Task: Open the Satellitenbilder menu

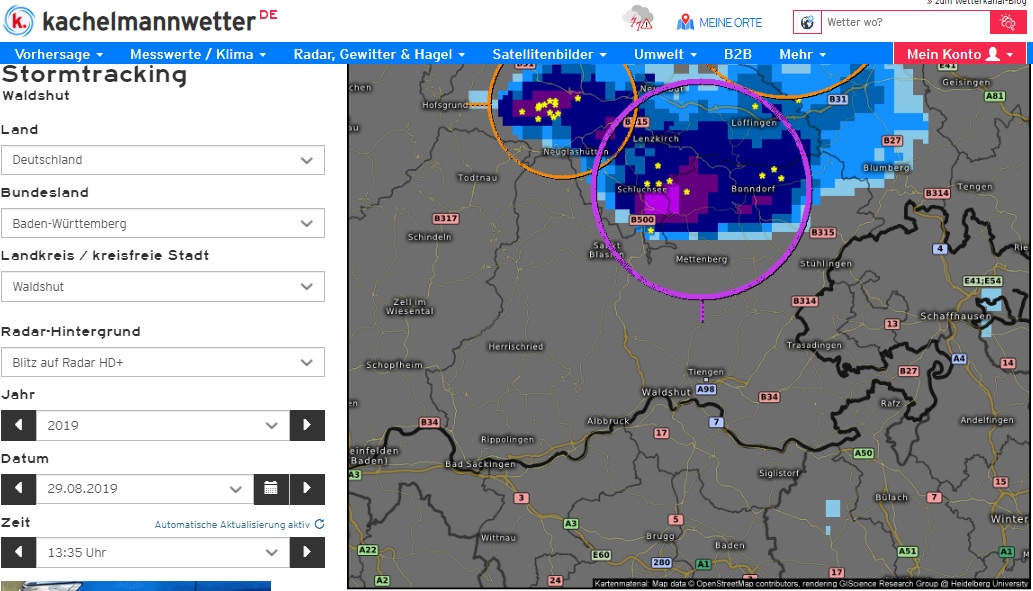Action: pos(549,54)
